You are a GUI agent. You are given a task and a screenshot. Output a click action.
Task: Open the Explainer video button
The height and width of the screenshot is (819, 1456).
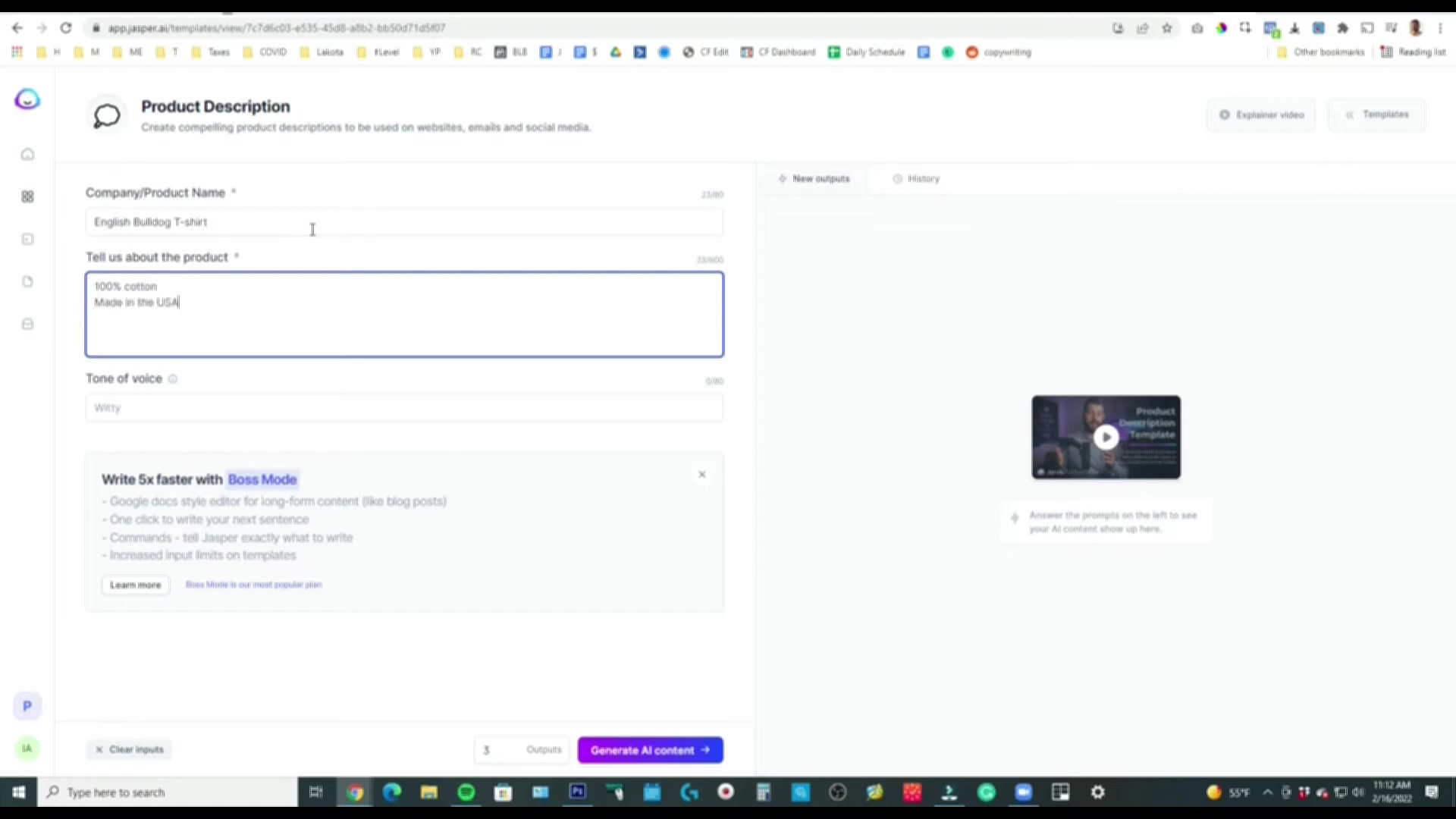click(1262, 115)
